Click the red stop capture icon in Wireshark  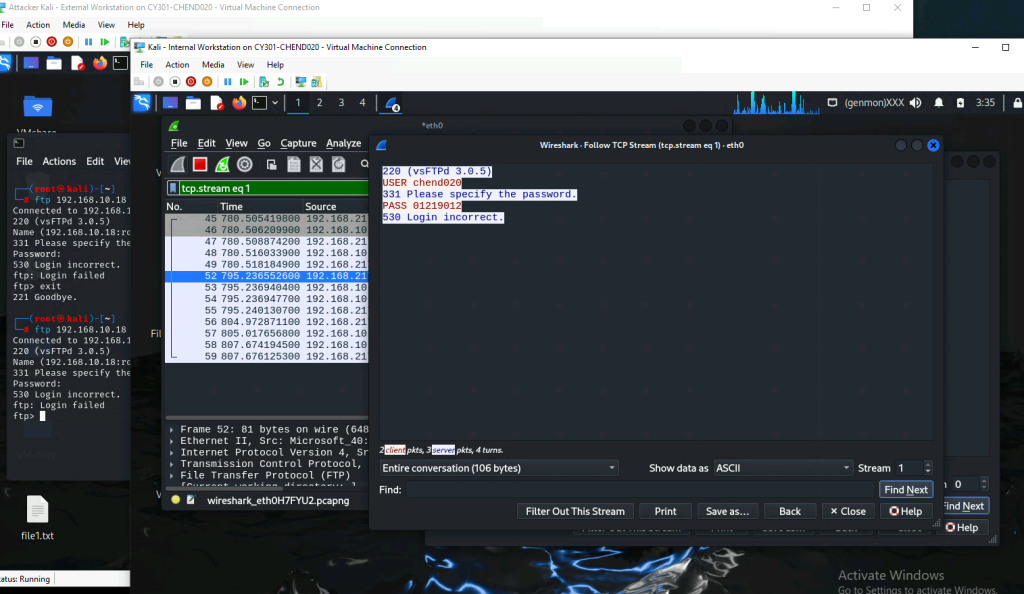pos(200,165)
